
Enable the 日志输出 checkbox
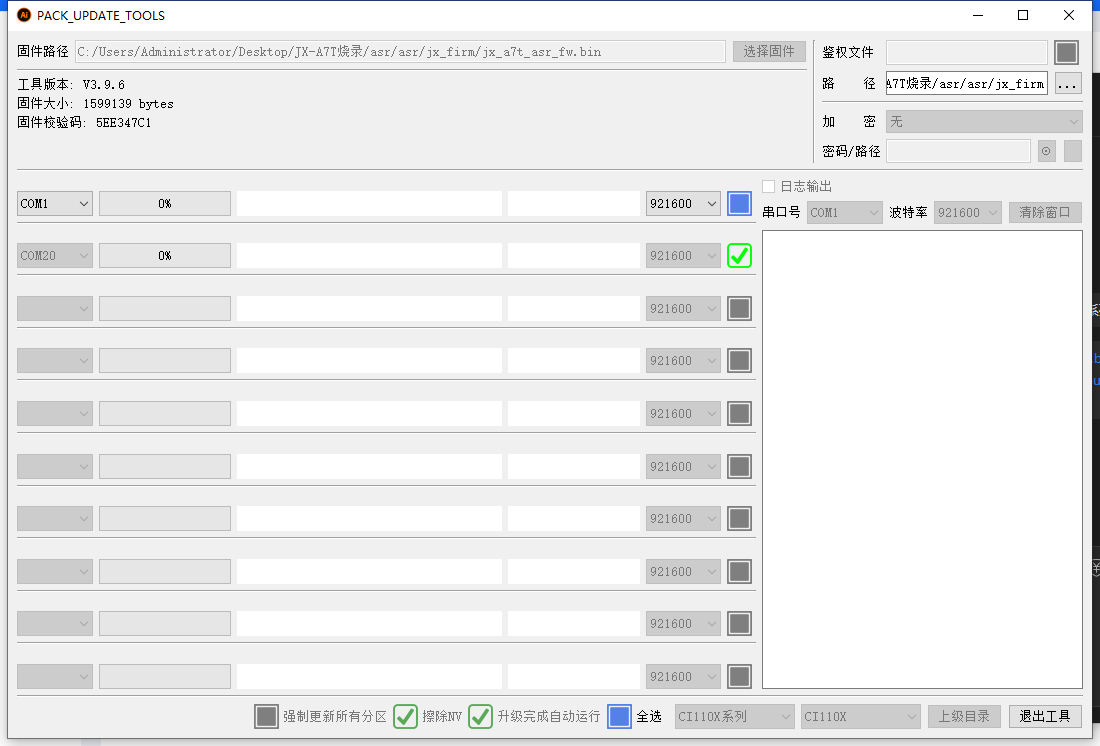[768, 186]
